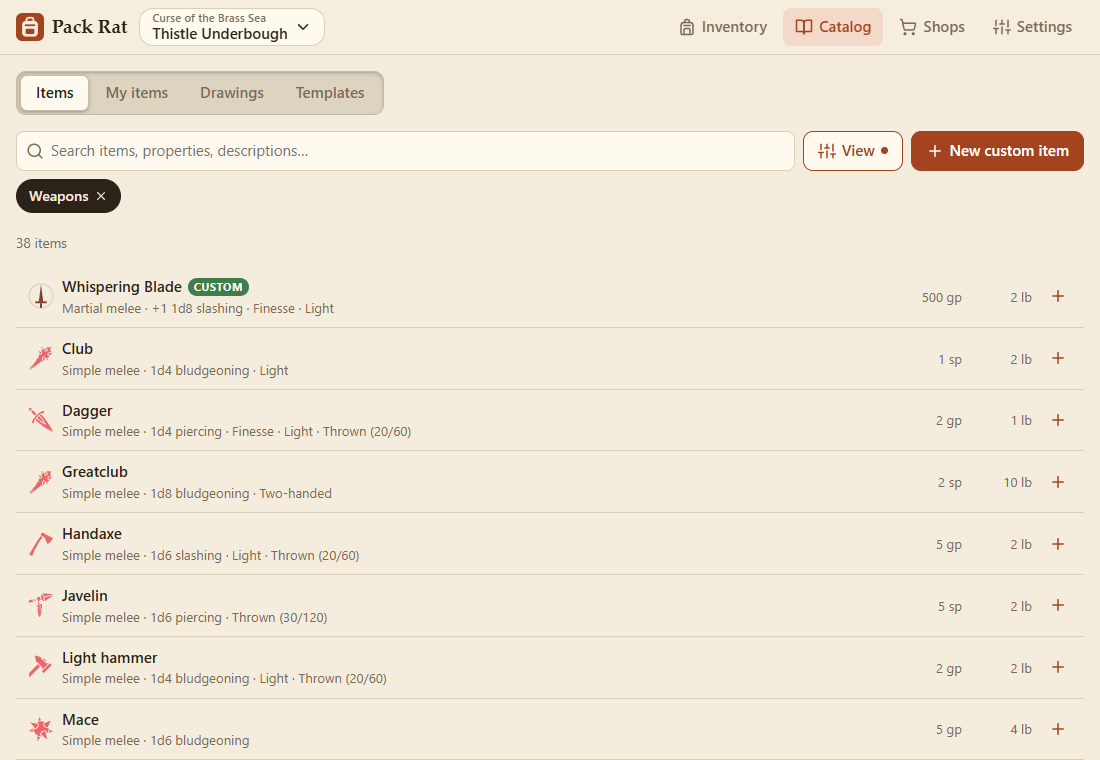The width and height of the screenshot is (1100, 760).
Task: Switch to the Drawings tab
Action: point(232,93)
